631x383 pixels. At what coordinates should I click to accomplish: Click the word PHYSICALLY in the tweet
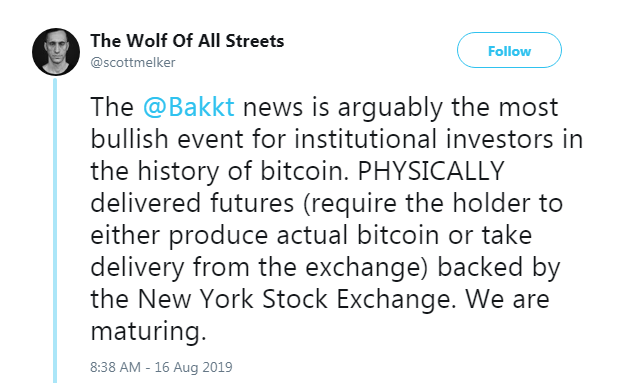click(x=431, y=171)
